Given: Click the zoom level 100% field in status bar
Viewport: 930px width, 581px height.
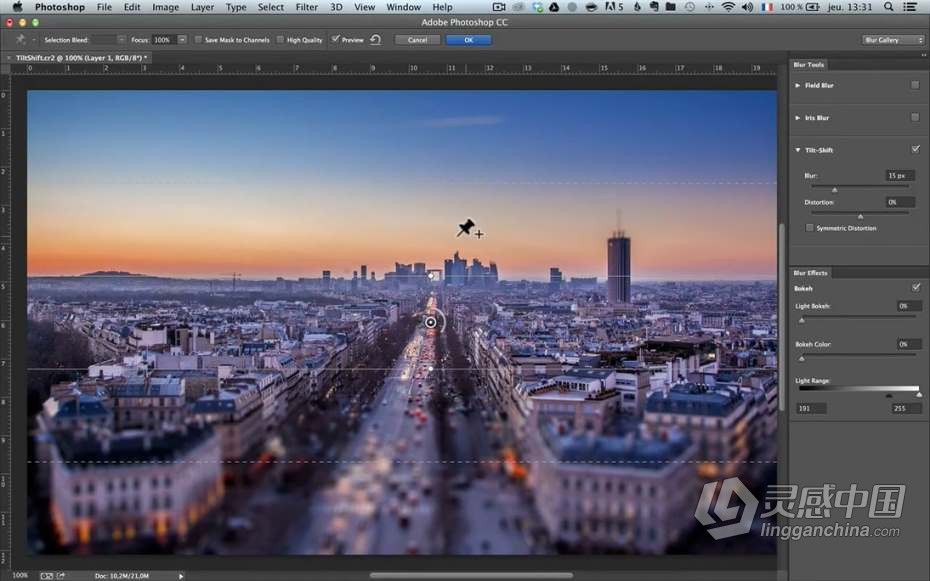Looking at the screenshot, I should [x=20, y=575].
